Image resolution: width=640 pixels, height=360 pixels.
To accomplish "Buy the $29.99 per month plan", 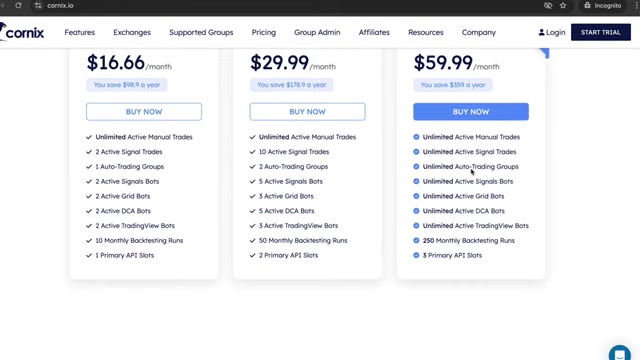I will pos(307,111).
